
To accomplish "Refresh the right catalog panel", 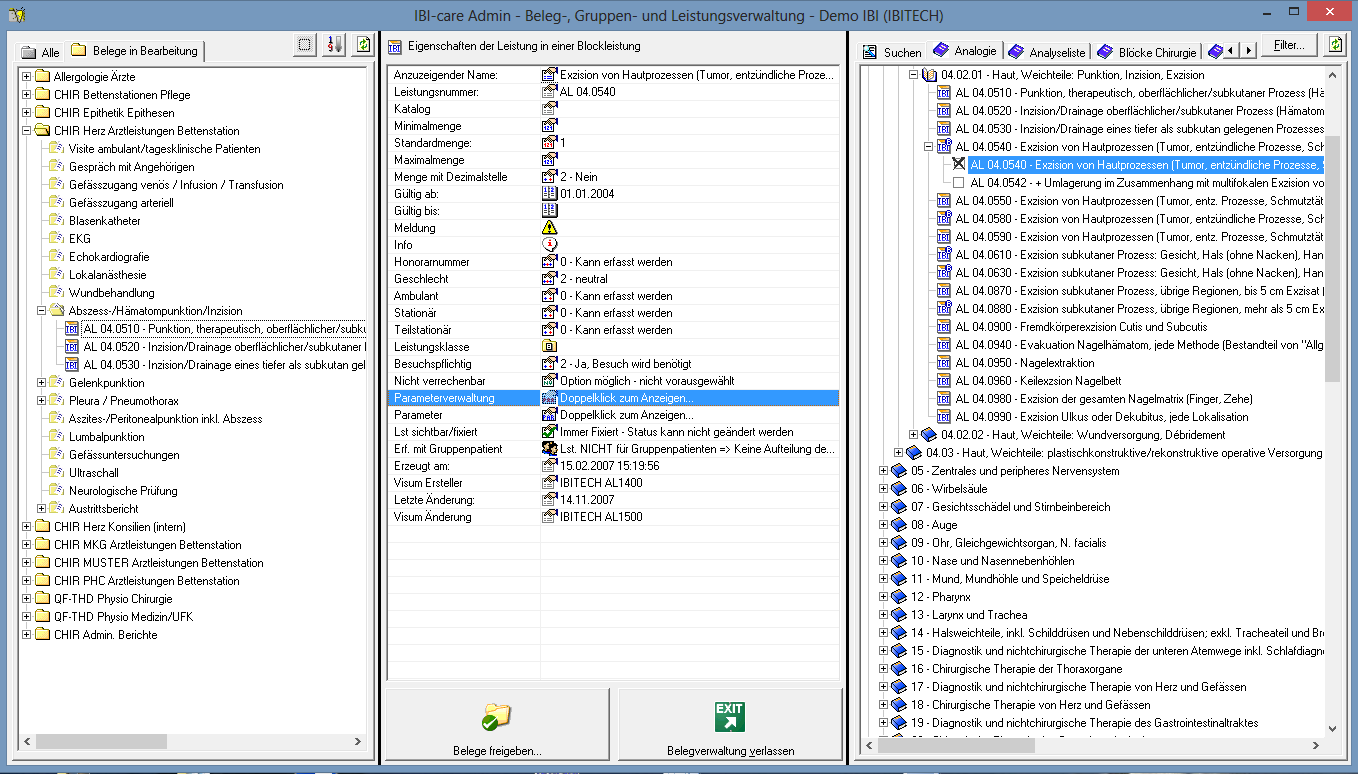I will 1335,45.
